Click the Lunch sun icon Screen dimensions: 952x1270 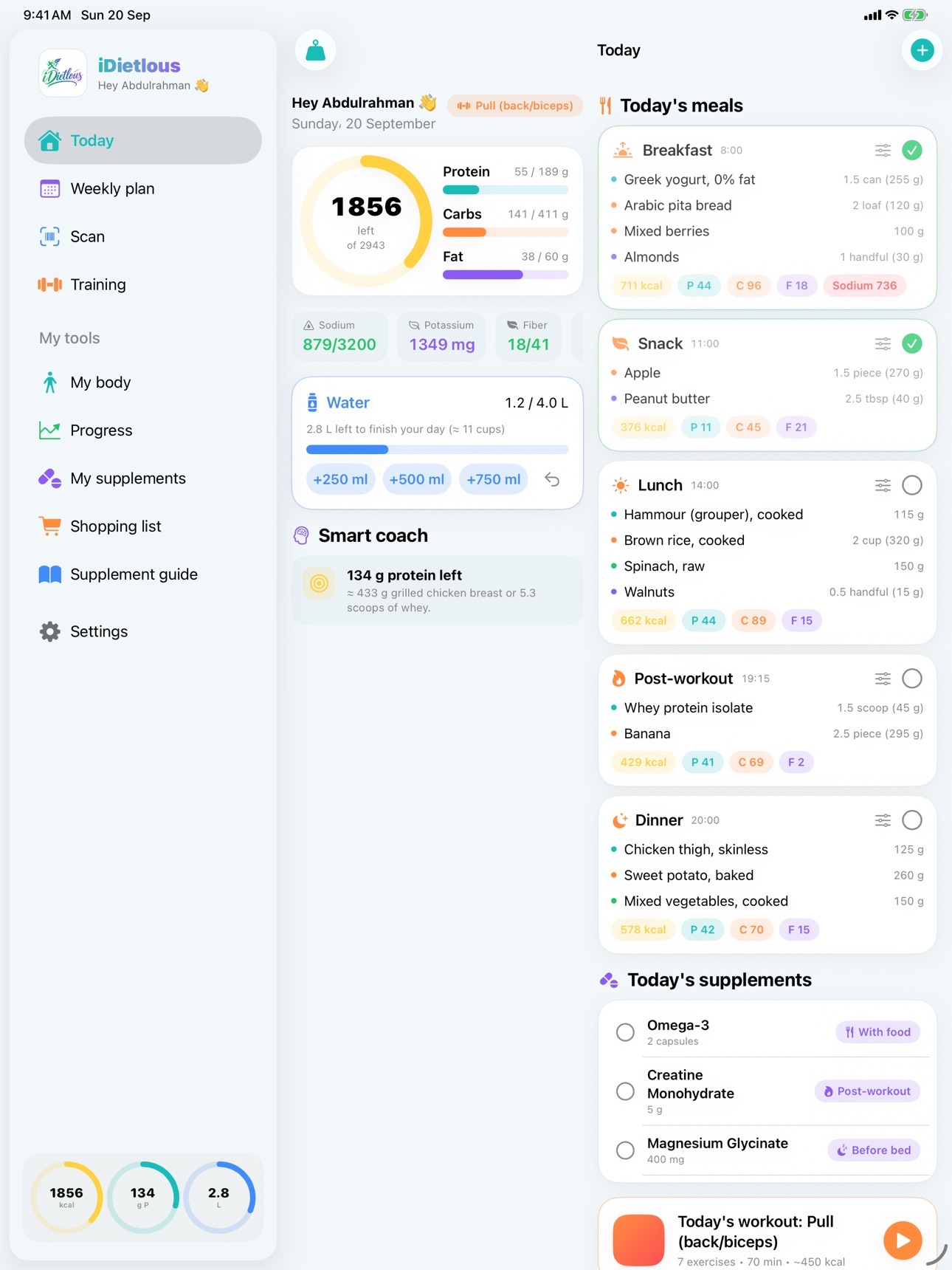click(621, 485)
